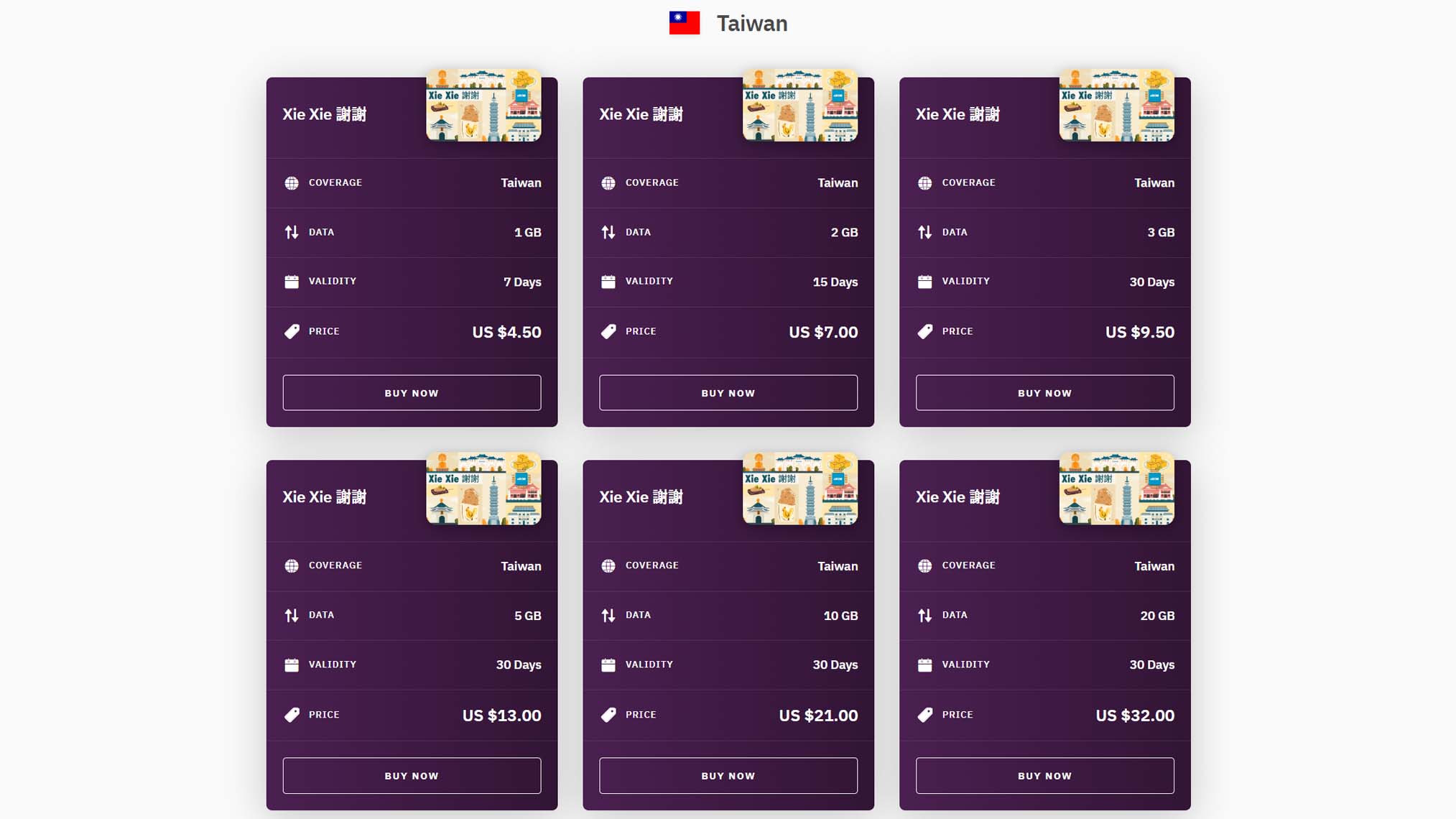
Task: Click data arrows icon on 10 GB card
Action: 608,616
